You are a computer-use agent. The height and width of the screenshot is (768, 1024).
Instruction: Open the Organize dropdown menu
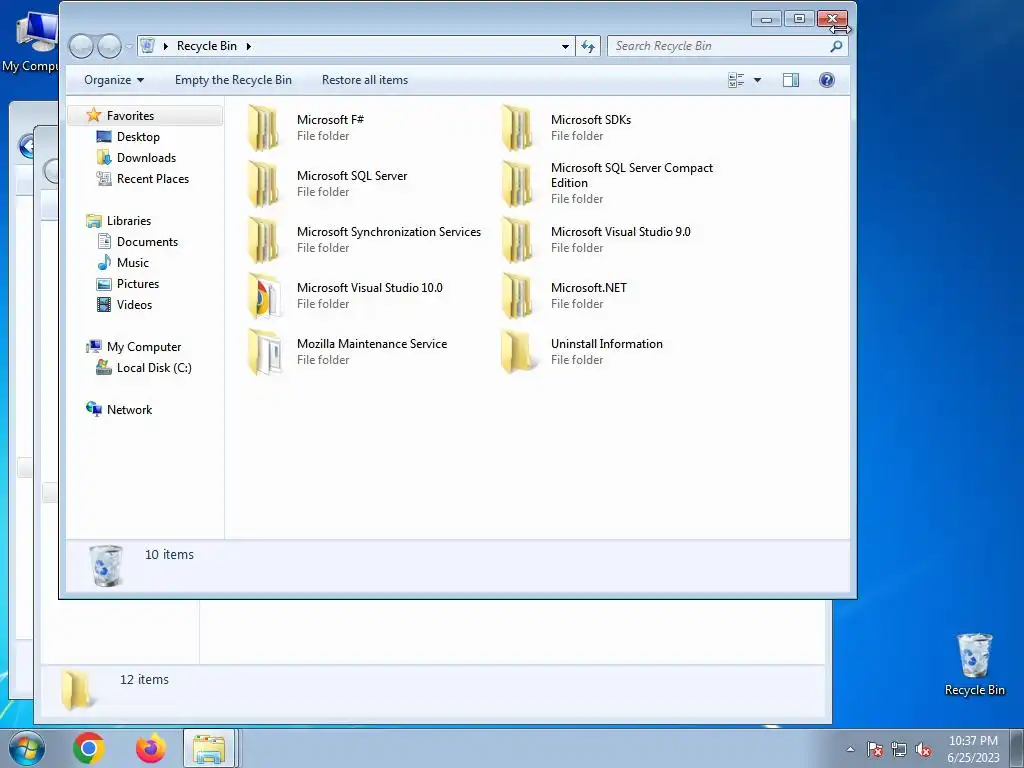[114, 80]
